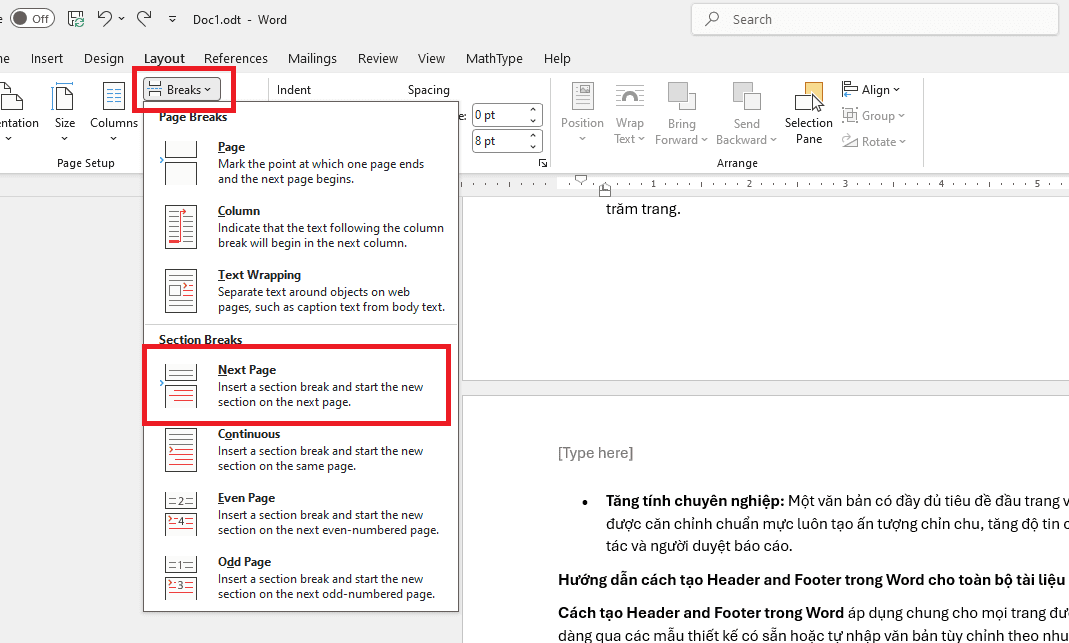Click the Position icon in Arrange
The width and height of the screenshot is (1069, 643).
click(x=582, y=96)
